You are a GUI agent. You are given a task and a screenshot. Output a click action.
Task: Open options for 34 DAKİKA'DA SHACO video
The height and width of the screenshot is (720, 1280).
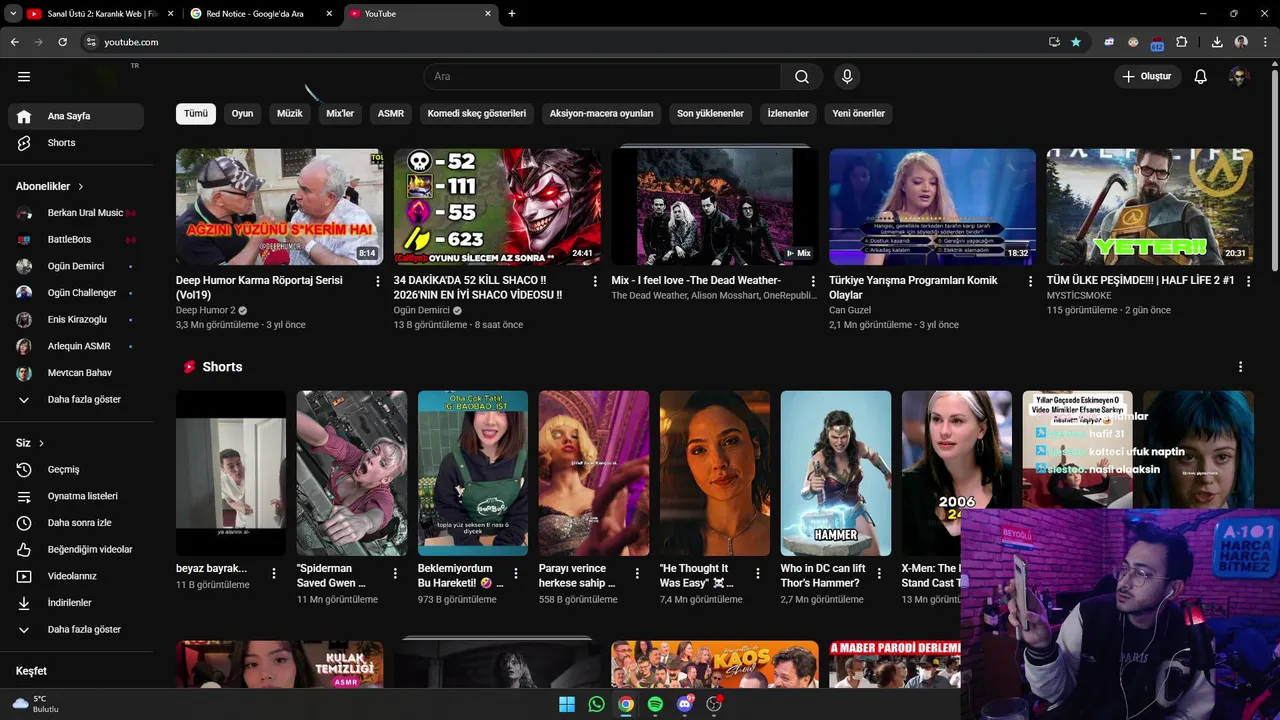pyautogui.click(x=596, y=282)
